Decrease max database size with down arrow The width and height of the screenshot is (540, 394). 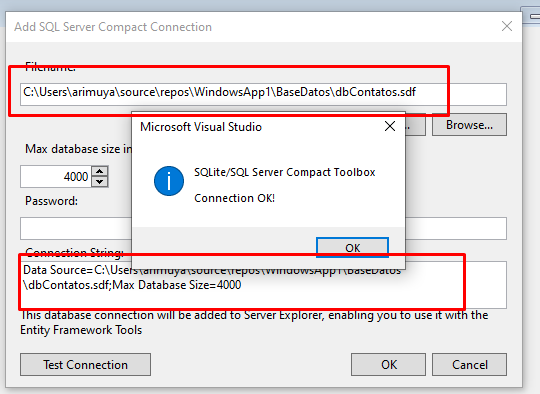(100, 182)
